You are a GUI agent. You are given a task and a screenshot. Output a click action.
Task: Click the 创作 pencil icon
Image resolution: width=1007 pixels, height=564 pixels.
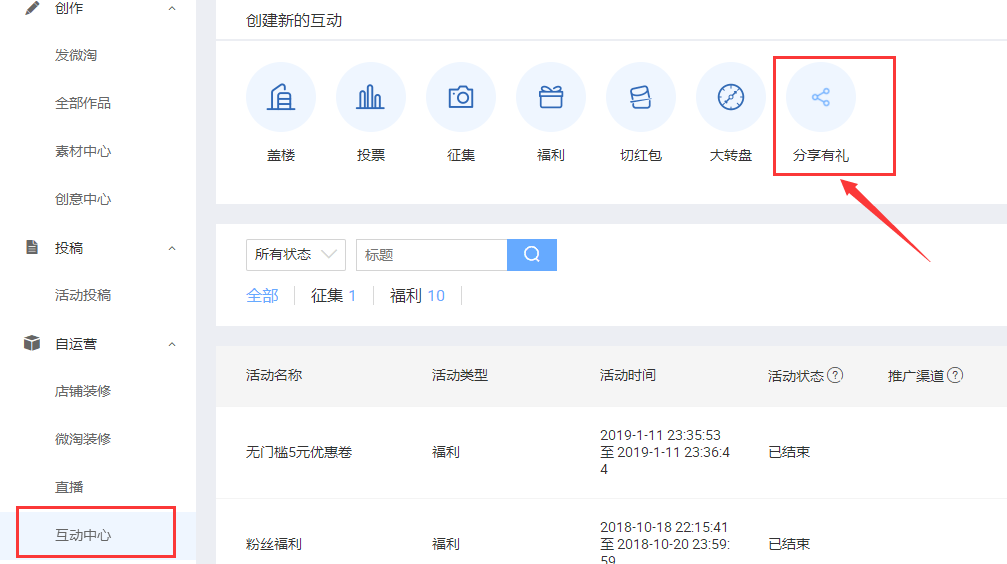click(x=31, y=8)
